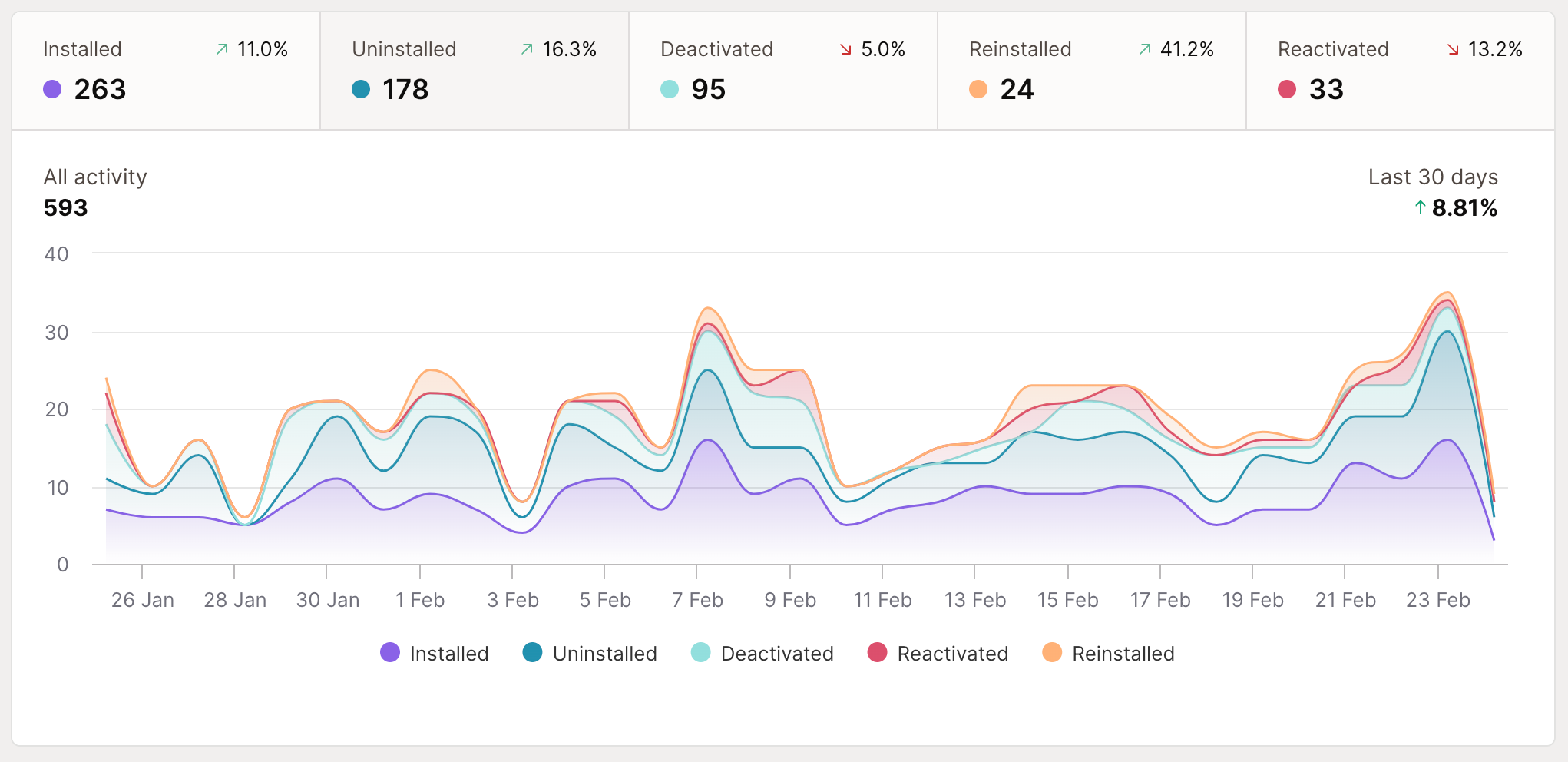Image resolution: width=1568 pixels, height=762 pixels.
Task: Click the red downward arrow beside 5.0%
Action: [846, 49]
